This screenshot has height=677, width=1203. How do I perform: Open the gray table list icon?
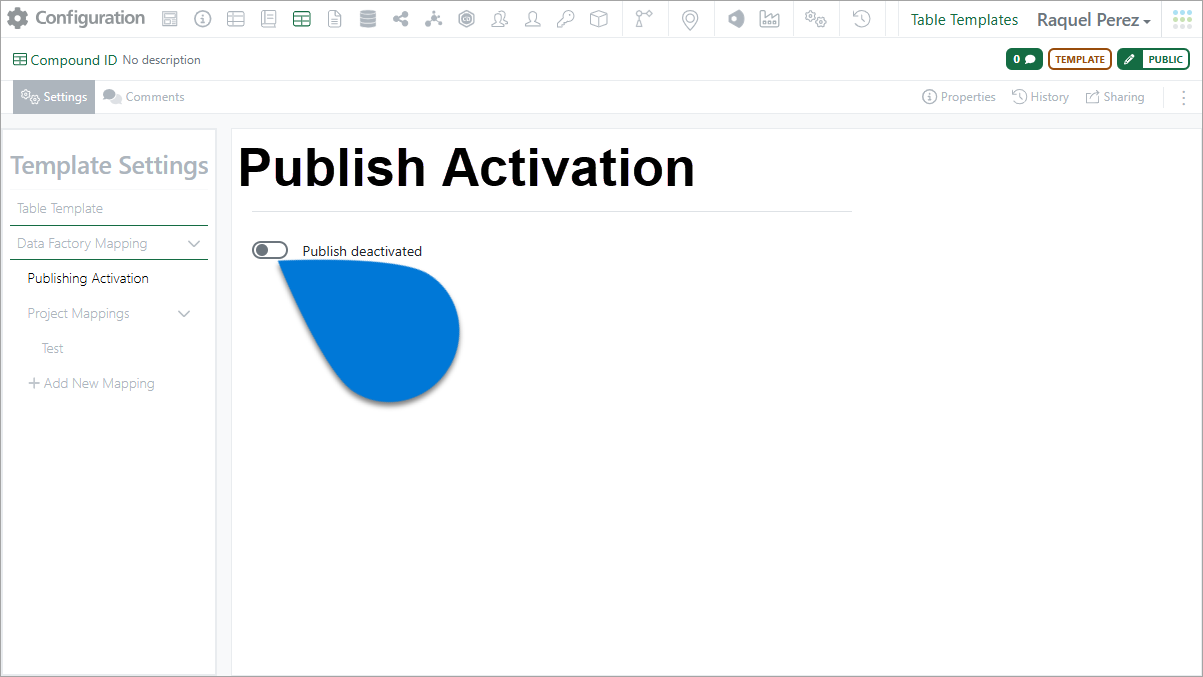[235, 19]
